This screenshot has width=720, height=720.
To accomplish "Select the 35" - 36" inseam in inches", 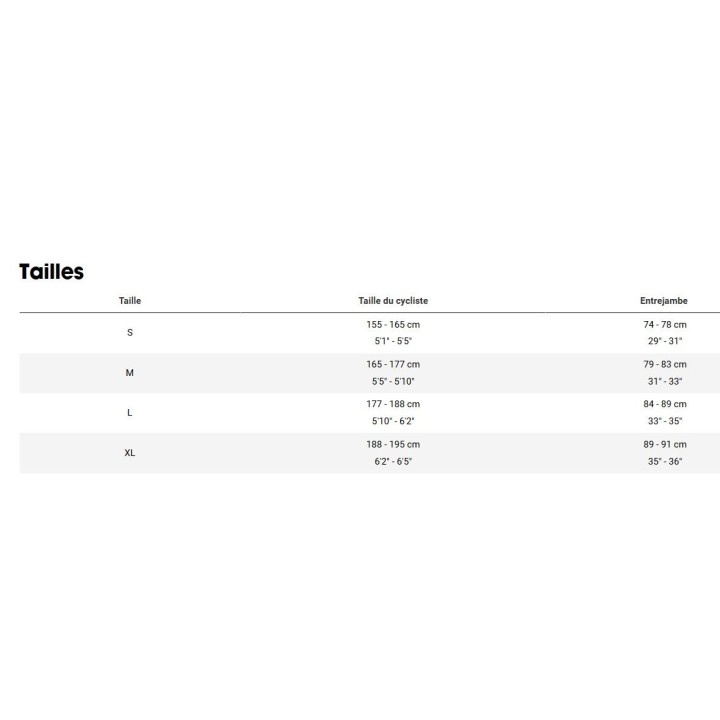I will pyautogui.click(x=665, y=462).
